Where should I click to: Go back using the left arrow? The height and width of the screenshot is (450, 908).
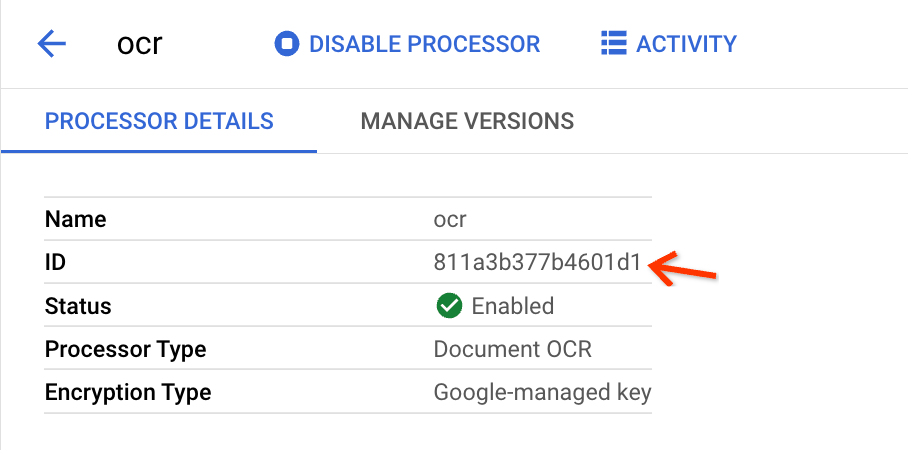pos(51,44)
